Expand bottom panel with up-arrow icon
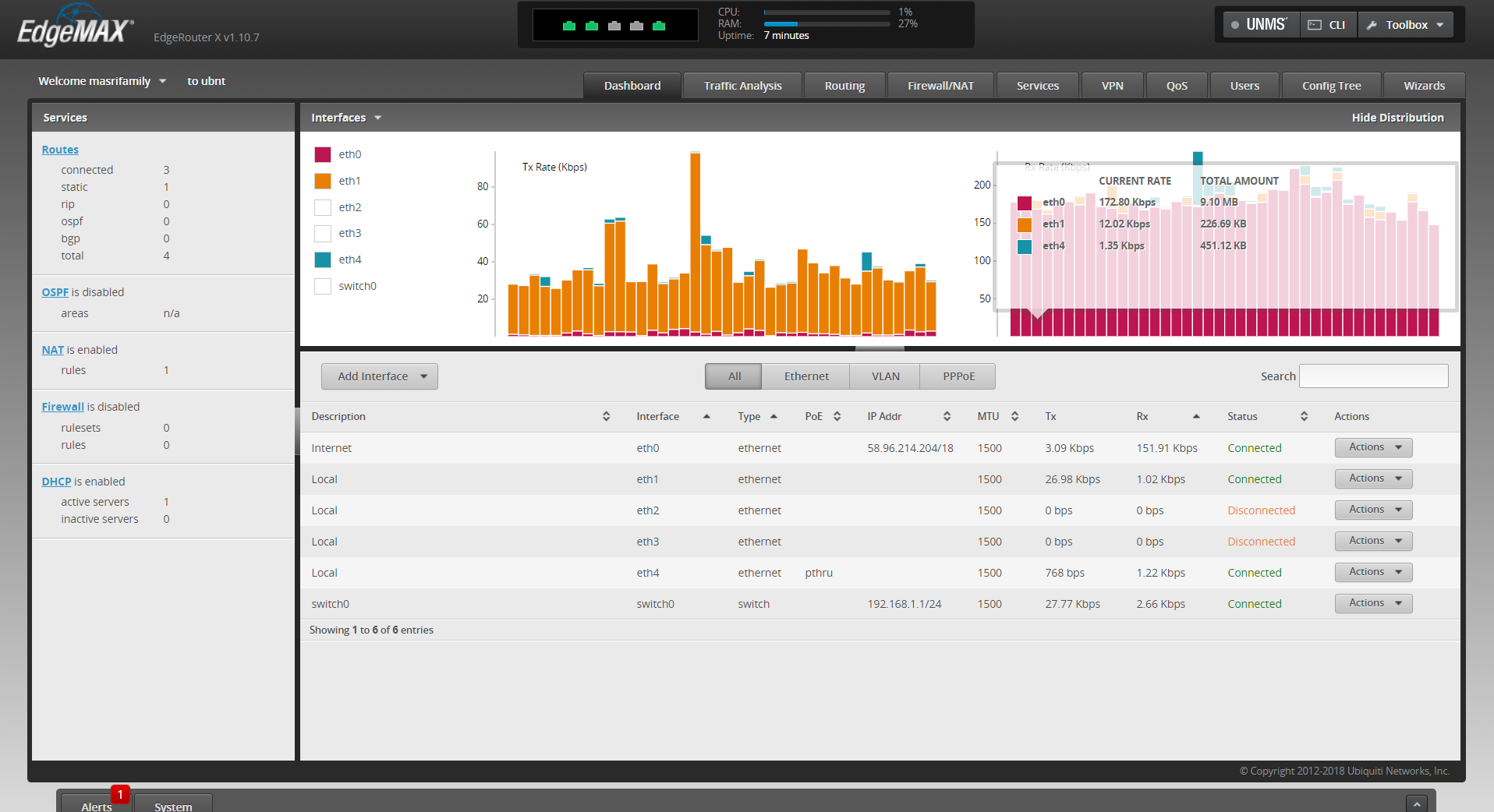The height and width of the screenshot is (812, 1494). [1417, 803]
